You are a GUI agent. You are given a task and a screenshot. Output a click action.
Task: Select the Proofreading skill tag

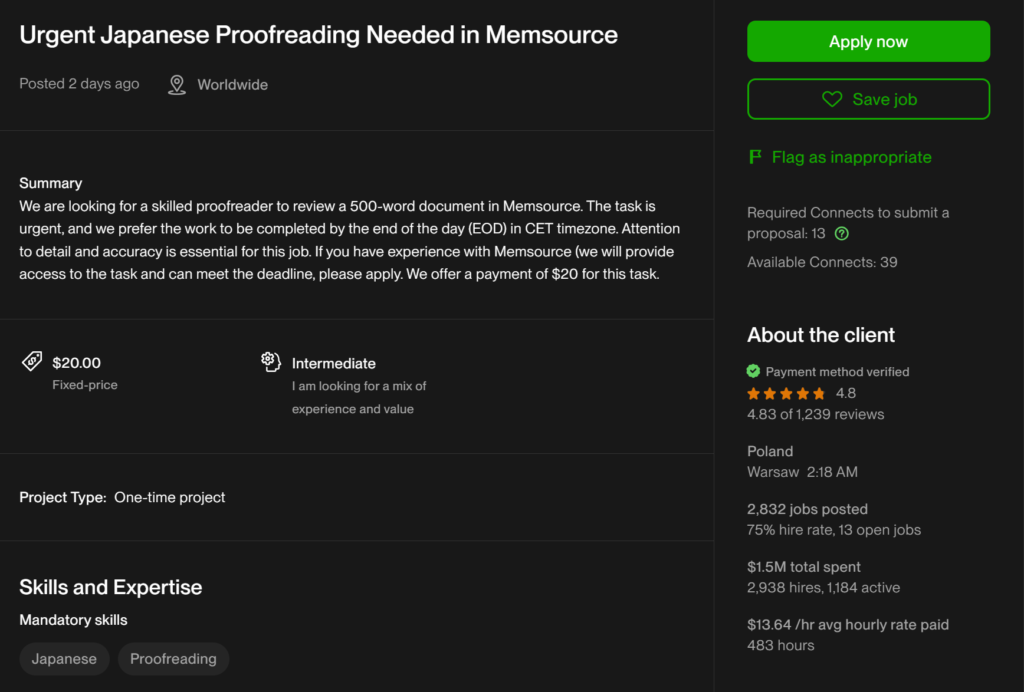click(x=173, y=659)
